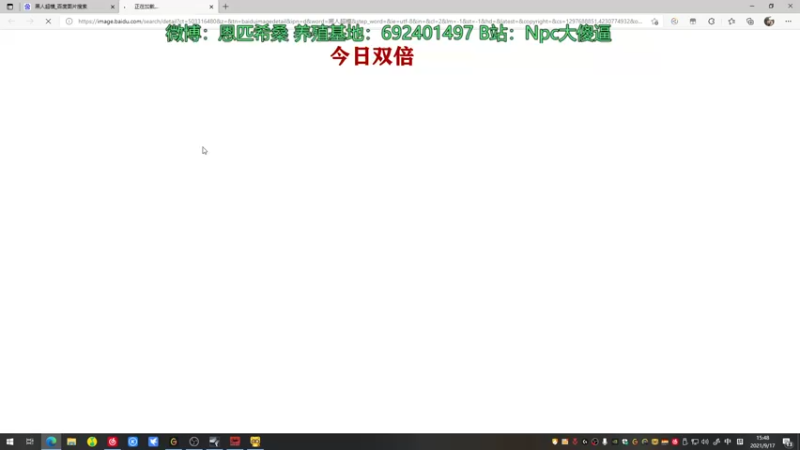800x450 pixels.
Task: Open the Favorites list in Edge toolbar
Action: (x=732, y=21)
